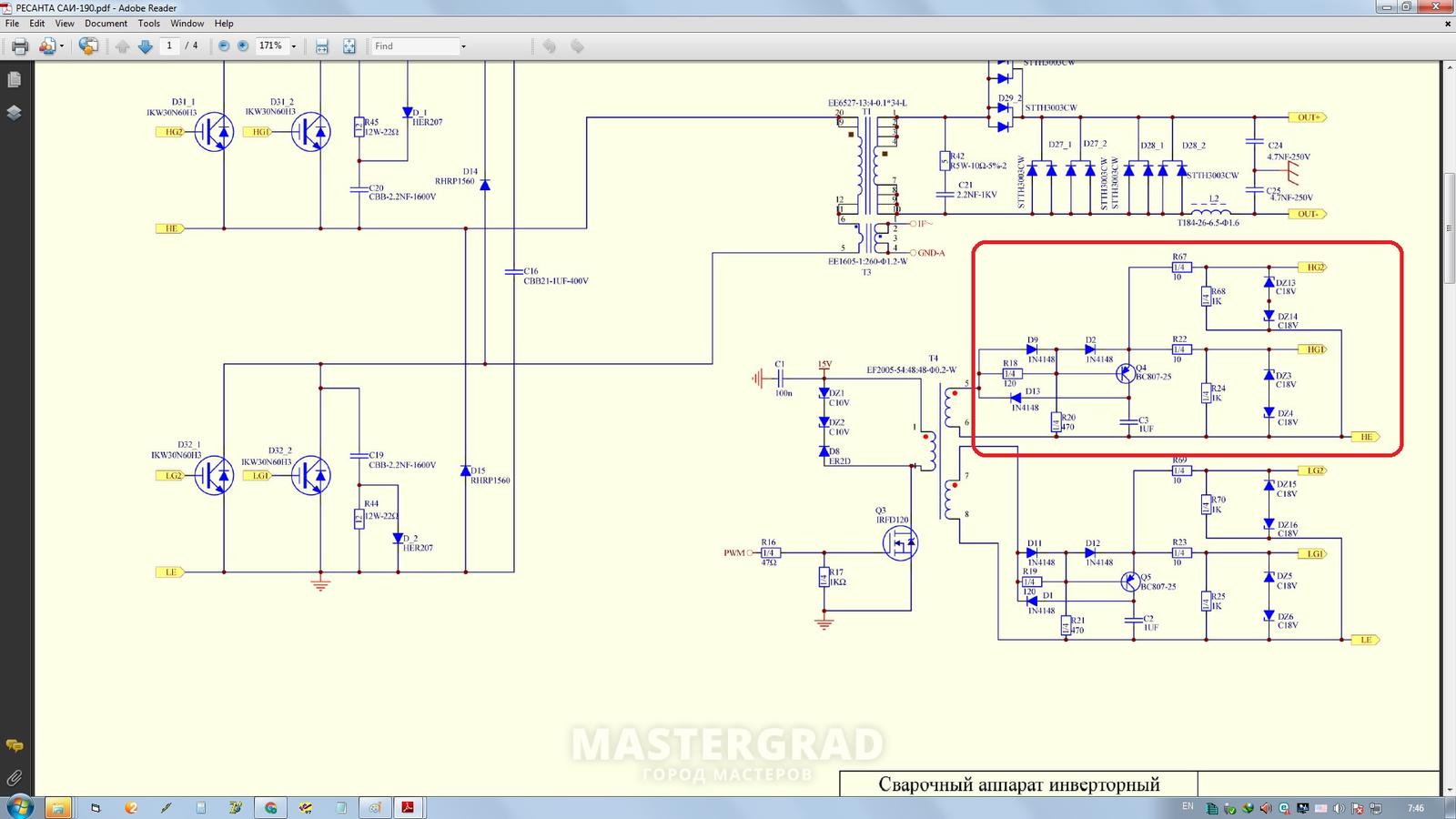Open the zoom percentage dropdown arrow
Screen dimensions: 1456x819
(x=294, y=46)
